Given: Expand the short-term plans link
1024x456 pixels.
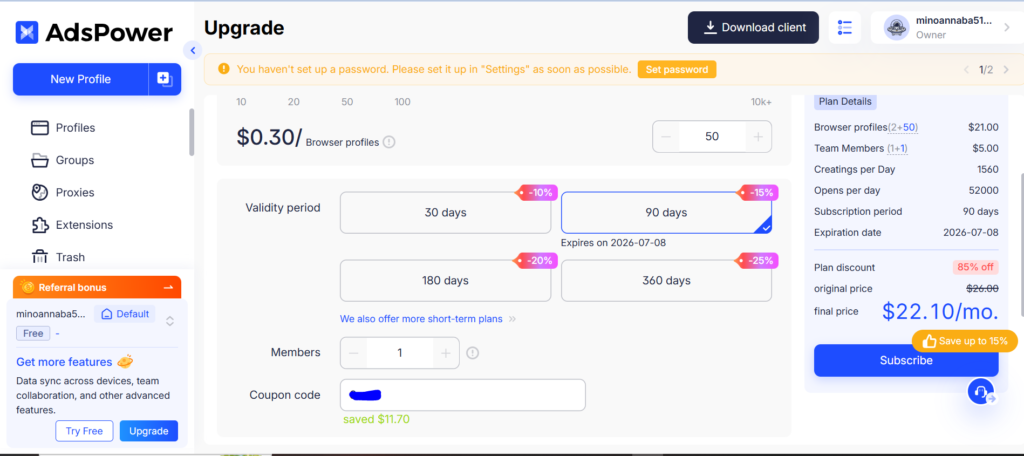Looking at the screenshot, I should pos(428,319).
